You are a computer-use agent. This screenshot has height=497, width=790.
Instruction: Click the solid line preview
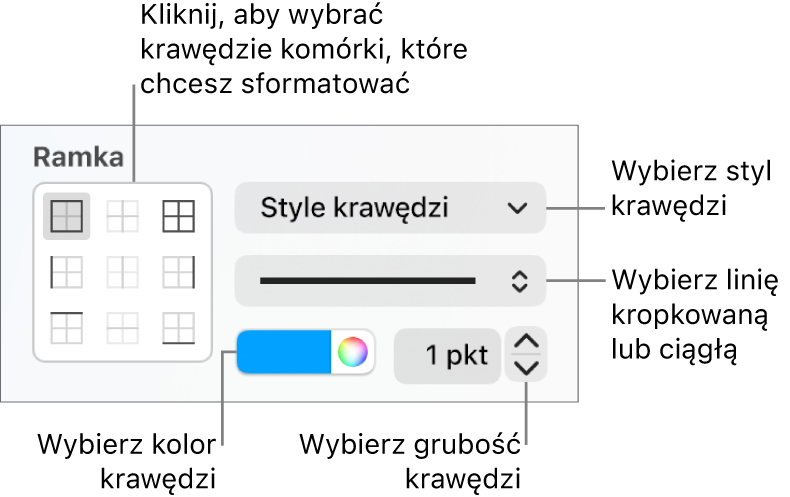368,281
